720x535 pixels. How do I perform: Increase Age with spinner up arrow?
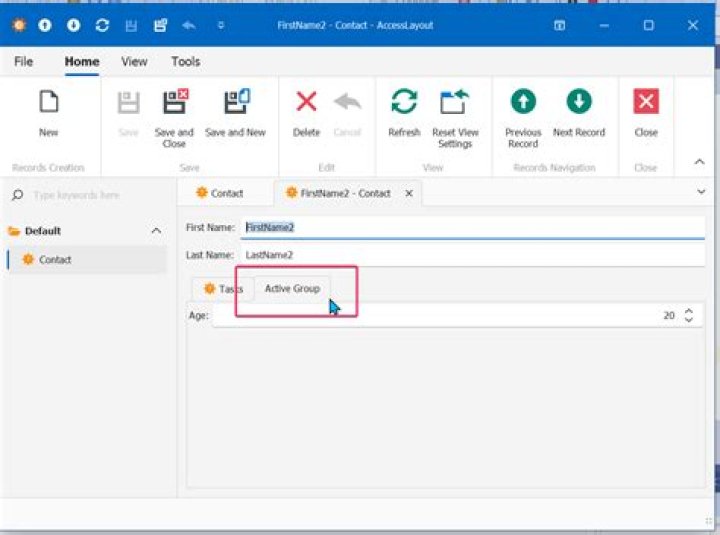click(x=689, y=311)
